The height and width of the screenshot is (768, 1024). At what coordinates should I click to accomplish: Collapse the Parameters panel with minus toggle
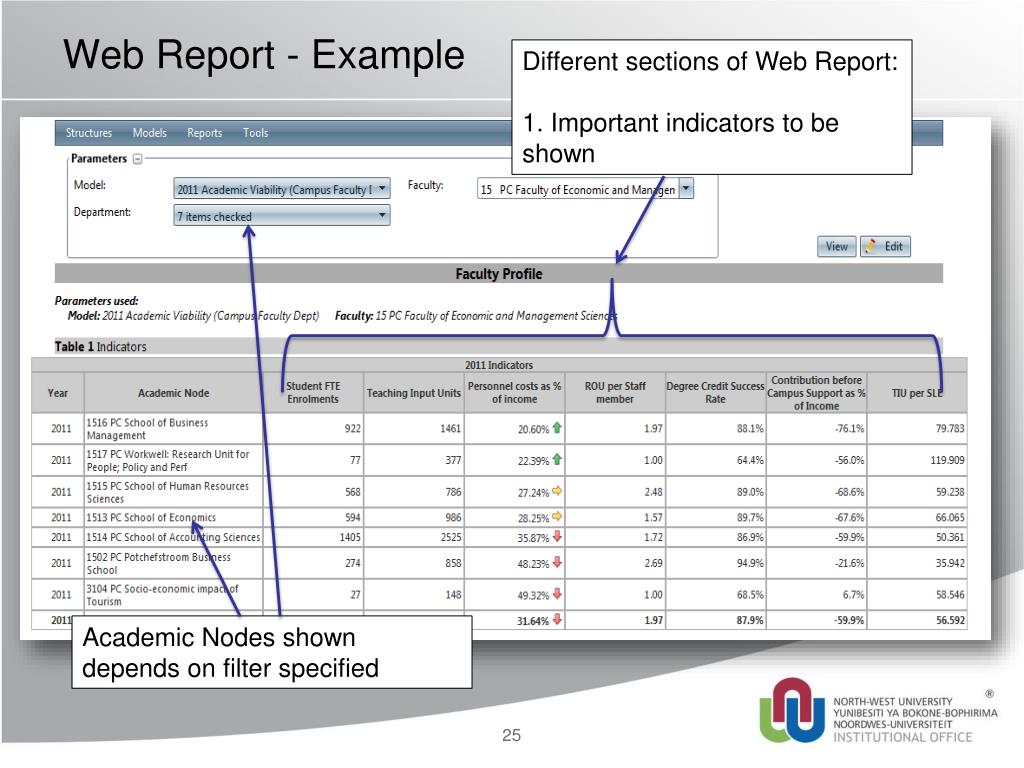137,159
